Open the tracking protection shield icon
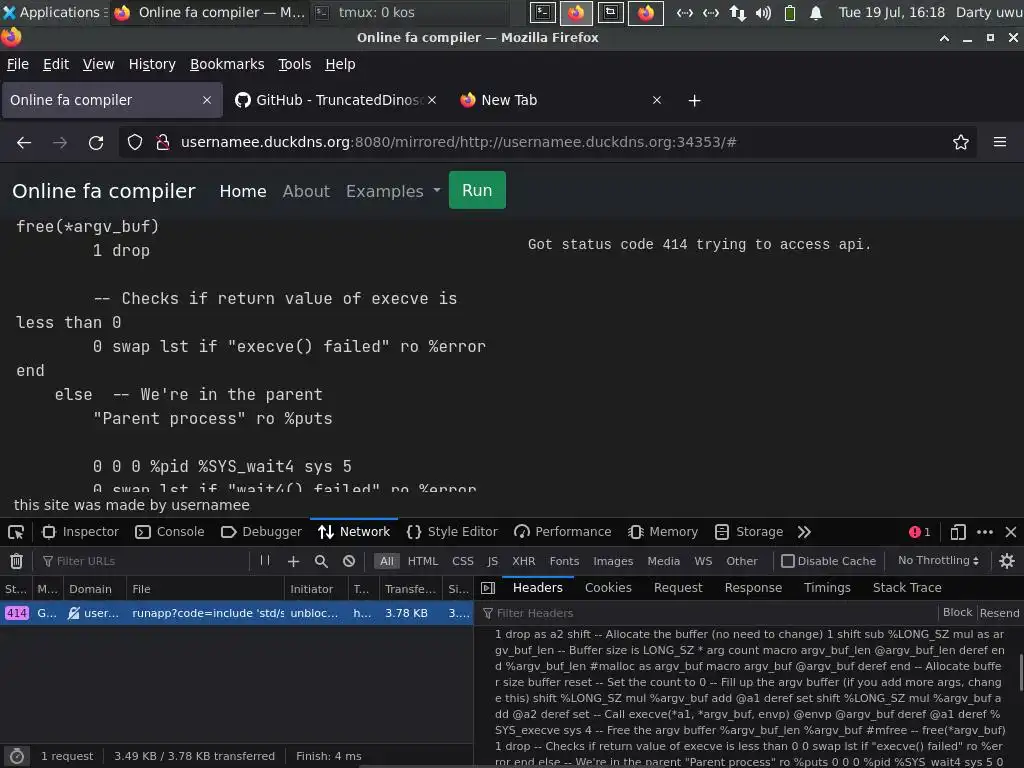1024x768 pixels. 135,142
